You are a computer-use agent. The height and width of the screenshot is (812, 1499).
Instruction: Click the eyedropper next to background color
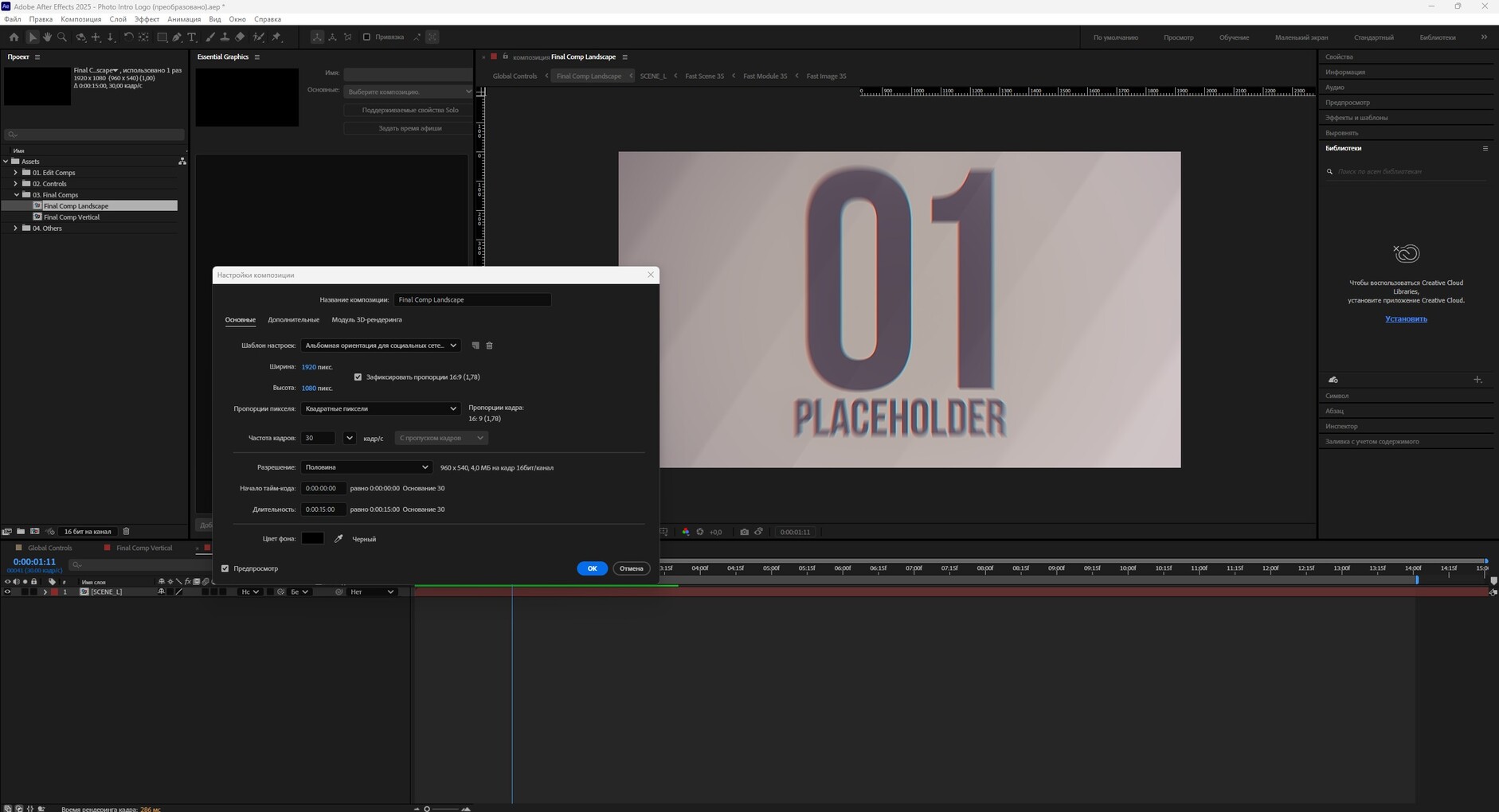pyautogui.click(x=339, y=539)
